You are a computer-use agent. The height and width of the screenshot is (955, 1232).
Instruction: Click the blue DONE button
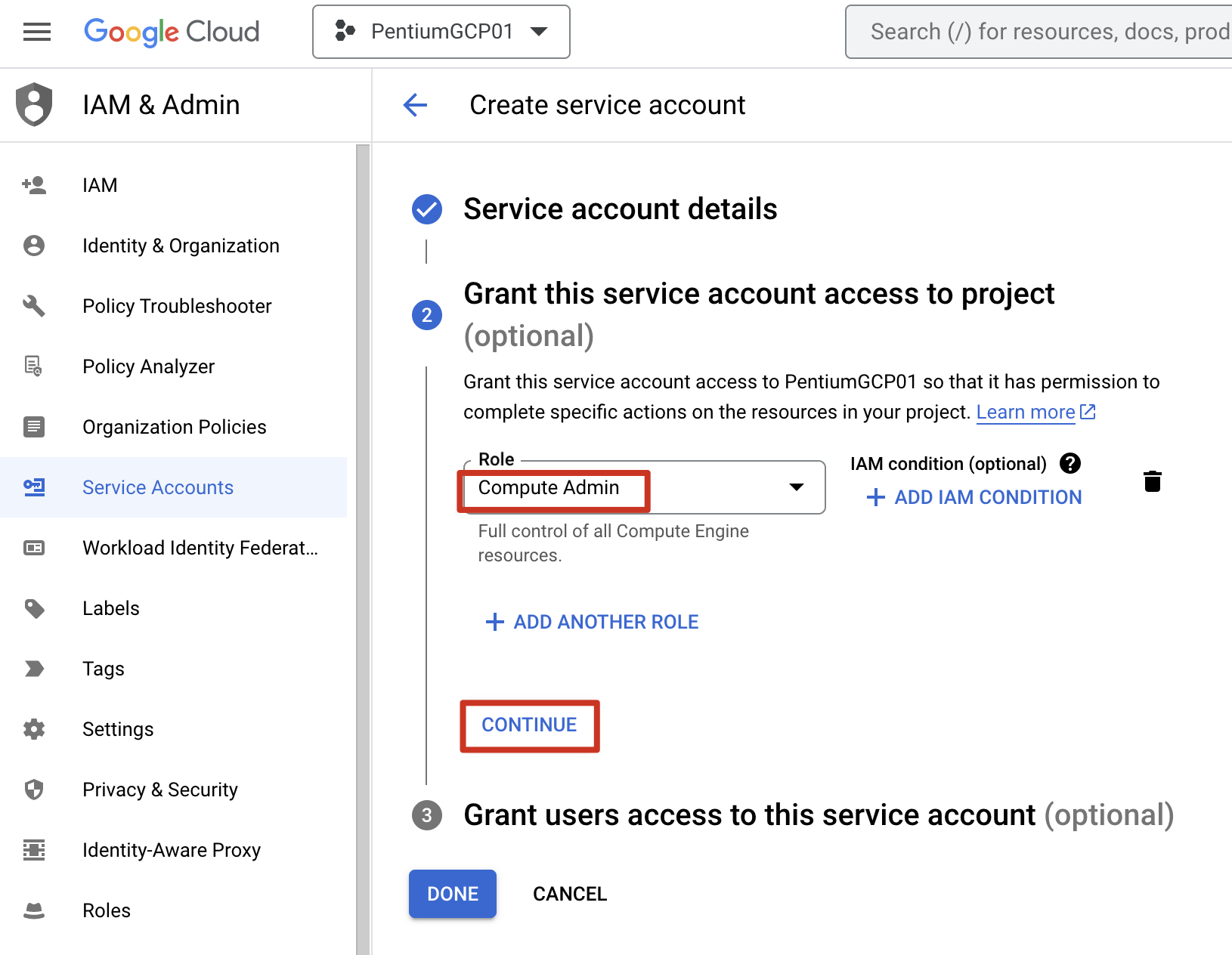pos(453,894)
